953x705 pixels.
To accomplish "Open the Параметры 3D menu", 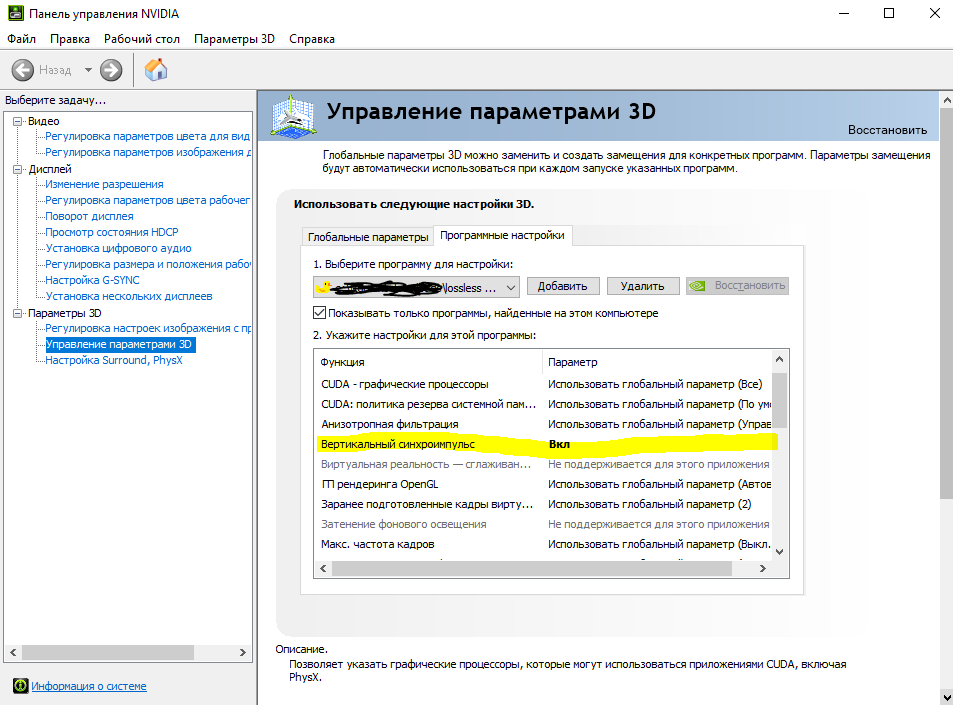I will (235, 39).
